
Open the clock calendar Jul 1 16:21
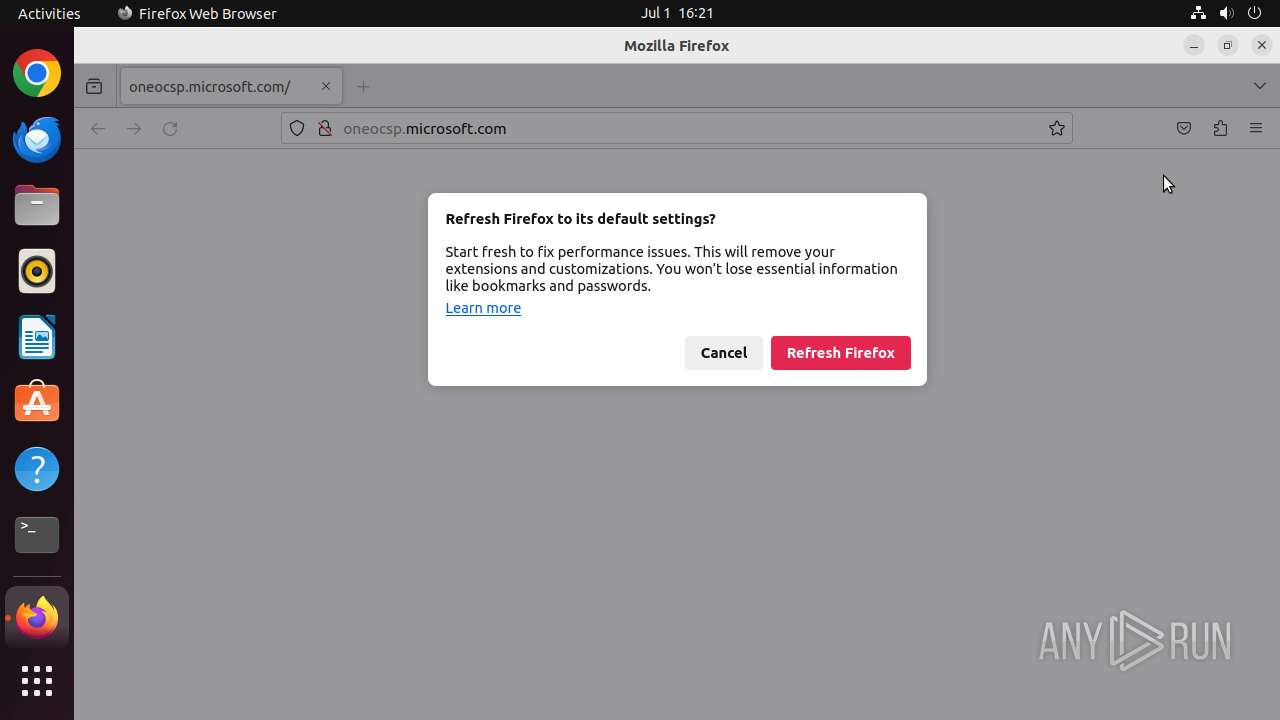[x=677, y=13]
